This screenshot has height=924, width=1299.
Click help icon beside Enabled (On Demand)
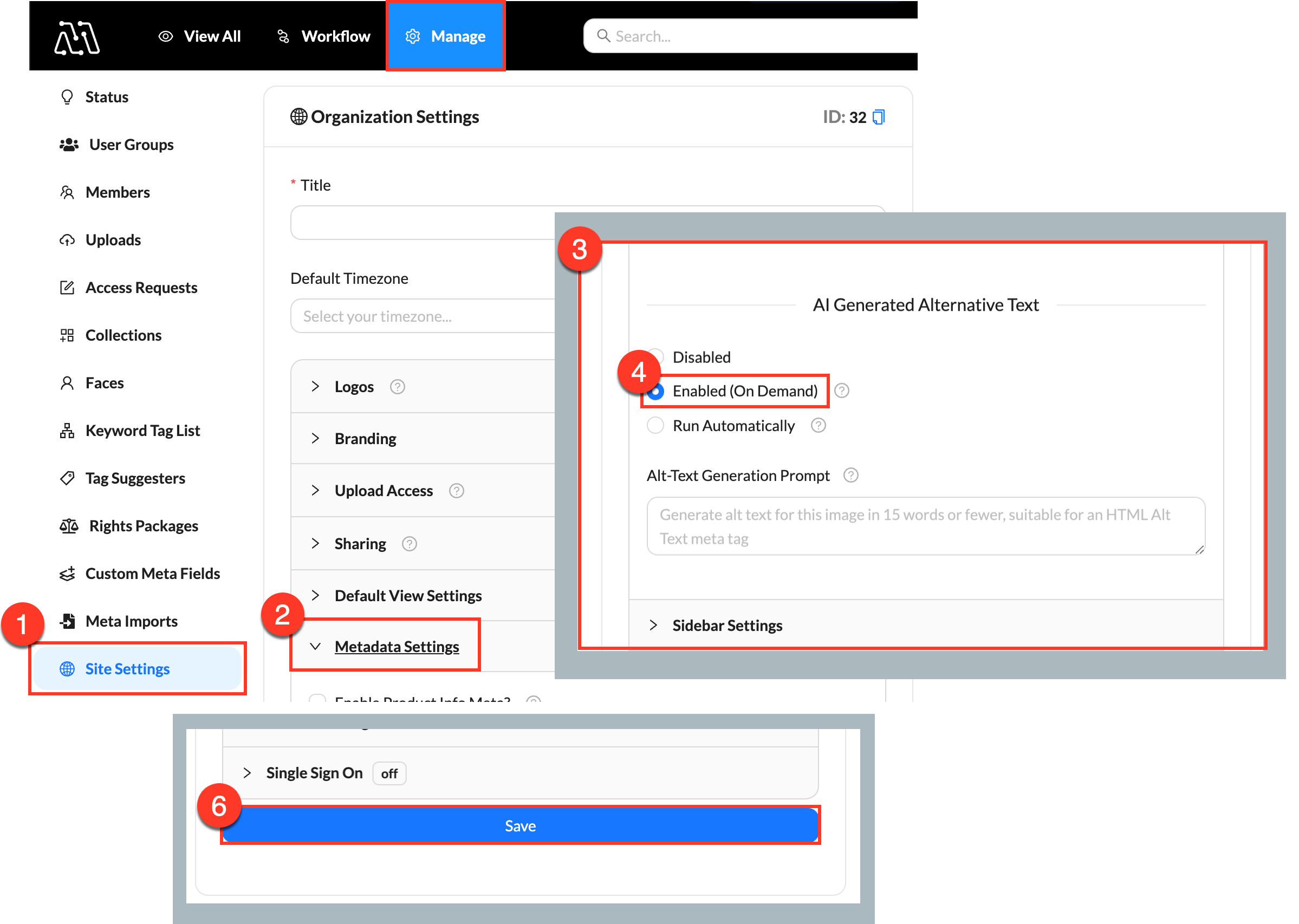coord(842,391)
